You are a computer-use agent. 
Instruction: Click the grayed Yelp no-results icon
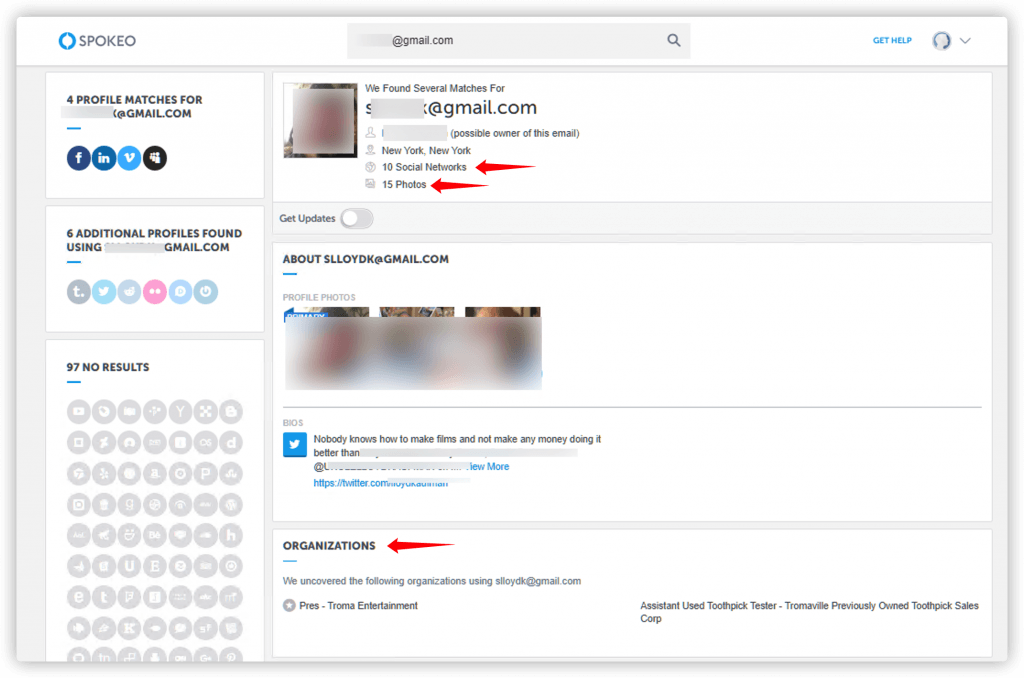tap(104, 474)
